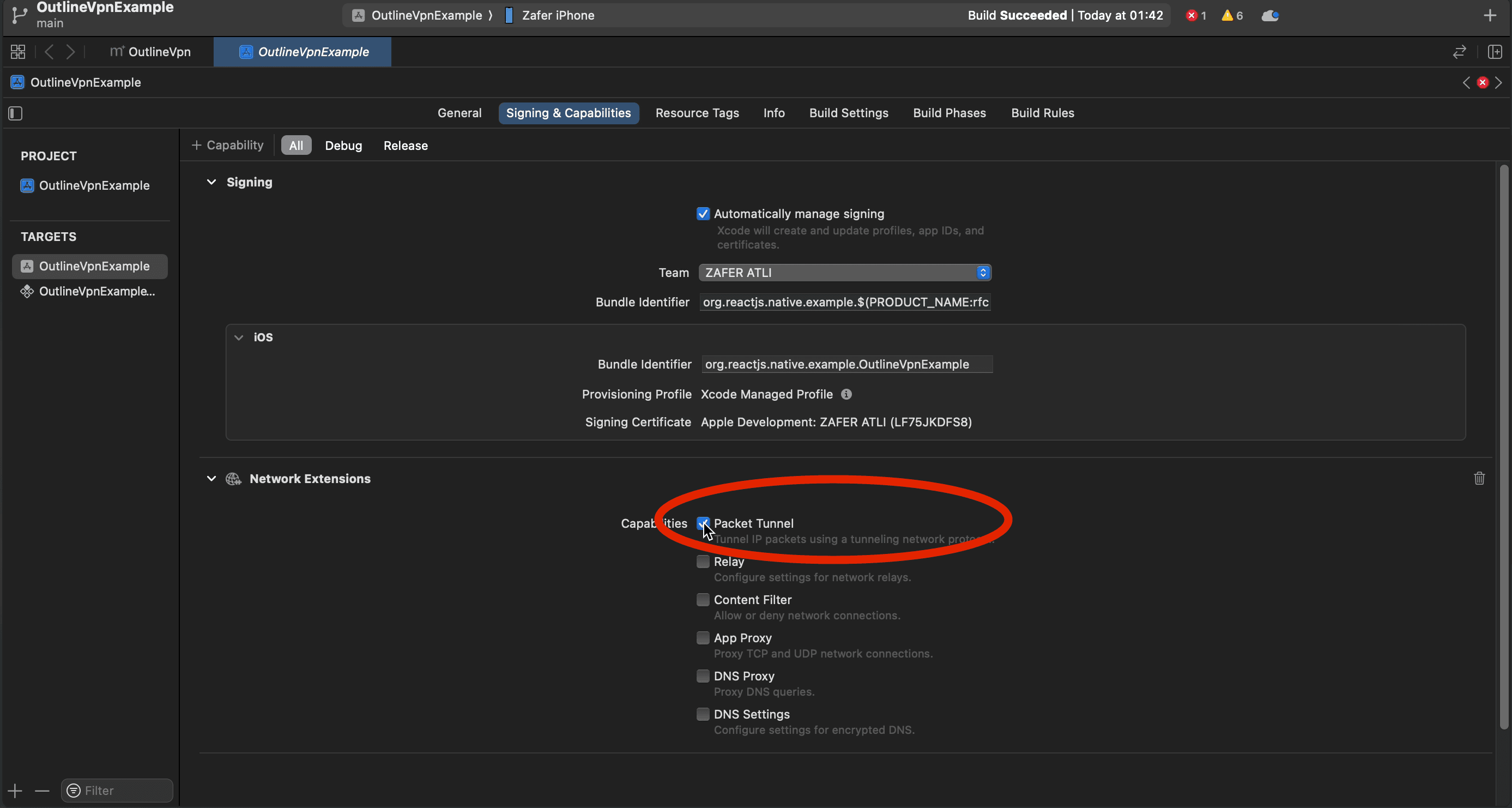Viewport: 1512px width, 808px height.
Task: Select the OutlineVpnExample editor tab
Action: (303, 52)
